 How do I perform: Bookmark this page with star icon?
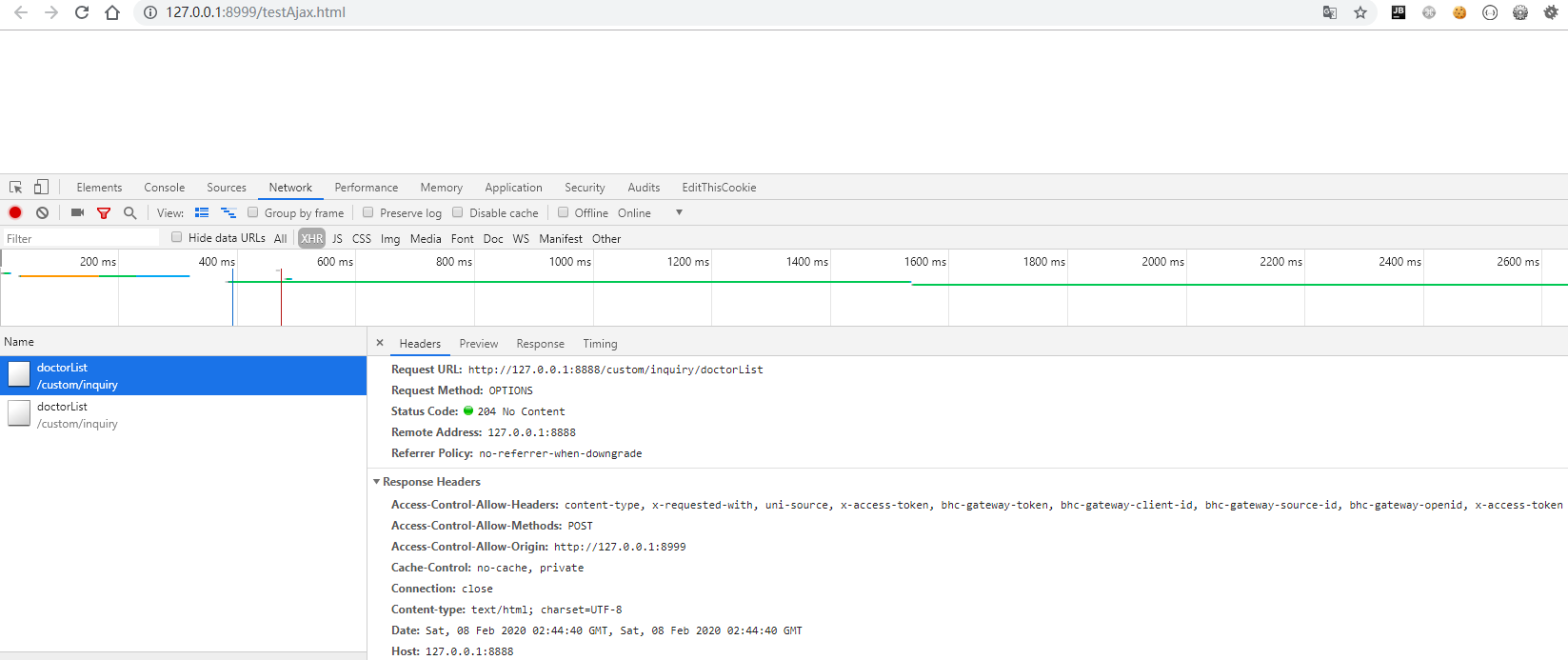[x=1360, y=12]
